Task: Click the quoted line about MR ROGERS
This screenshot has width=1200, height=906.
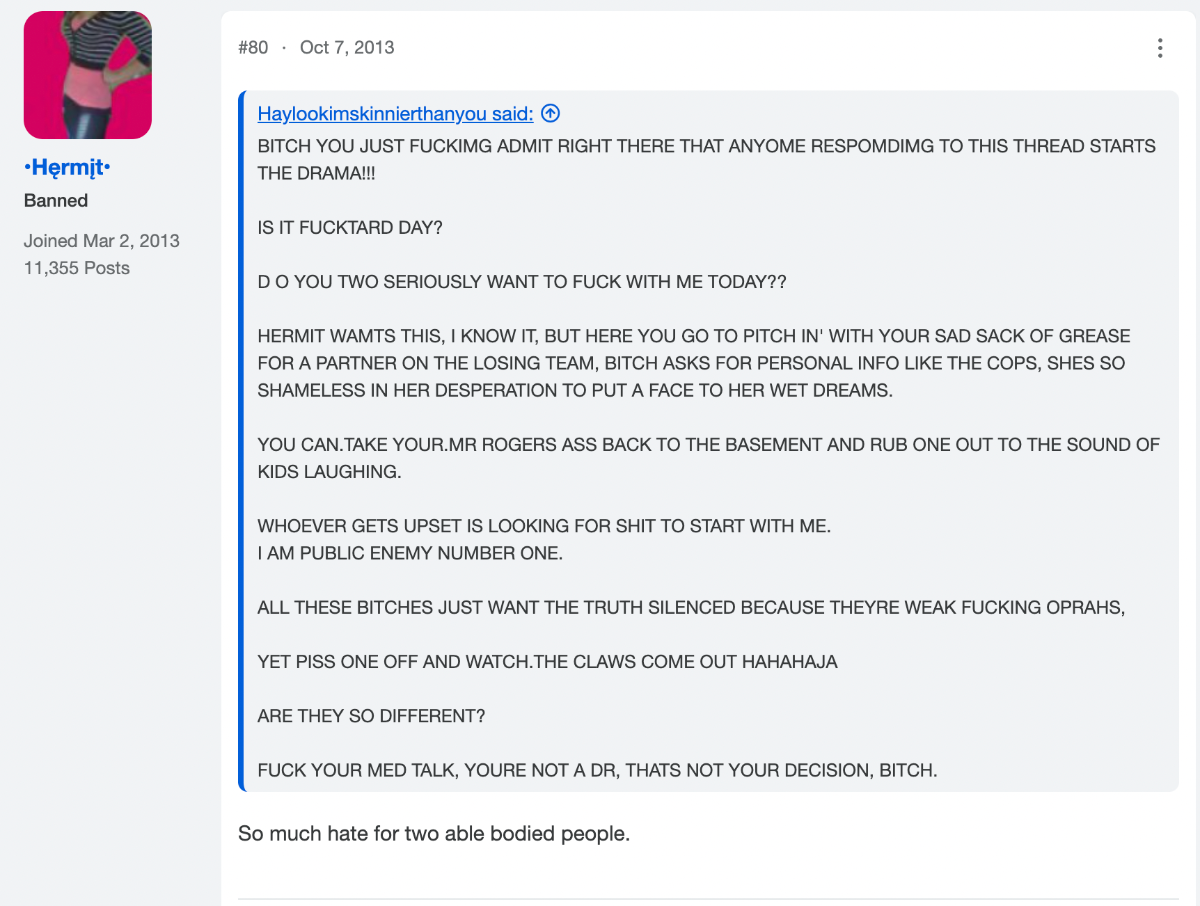Action: pyautogui.click(x=709, y=458)
